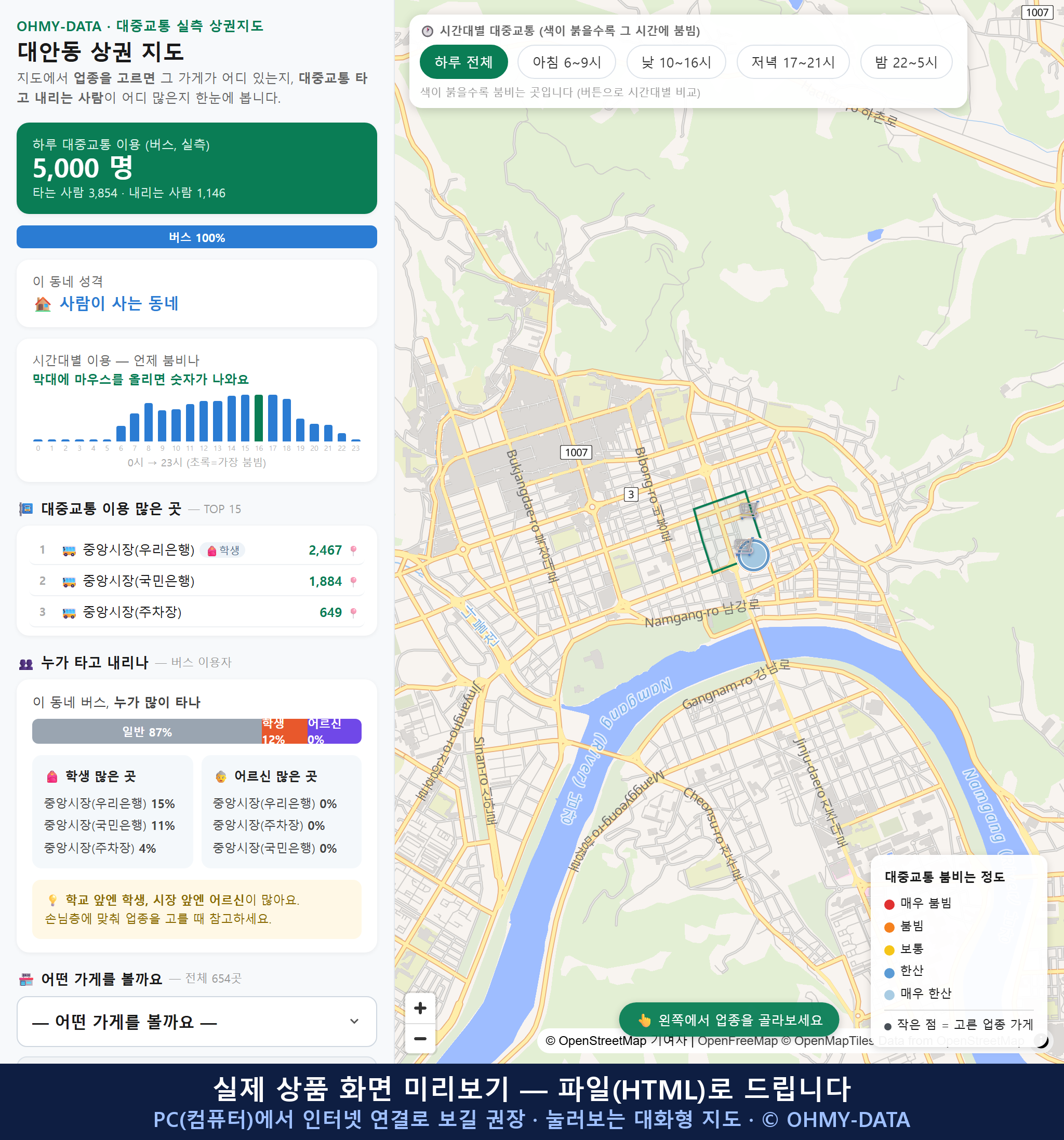Open the 어떤 가게를 볼까요 dropdown
This screenshot has height=1140, width=1064.
pos(197,1021)
